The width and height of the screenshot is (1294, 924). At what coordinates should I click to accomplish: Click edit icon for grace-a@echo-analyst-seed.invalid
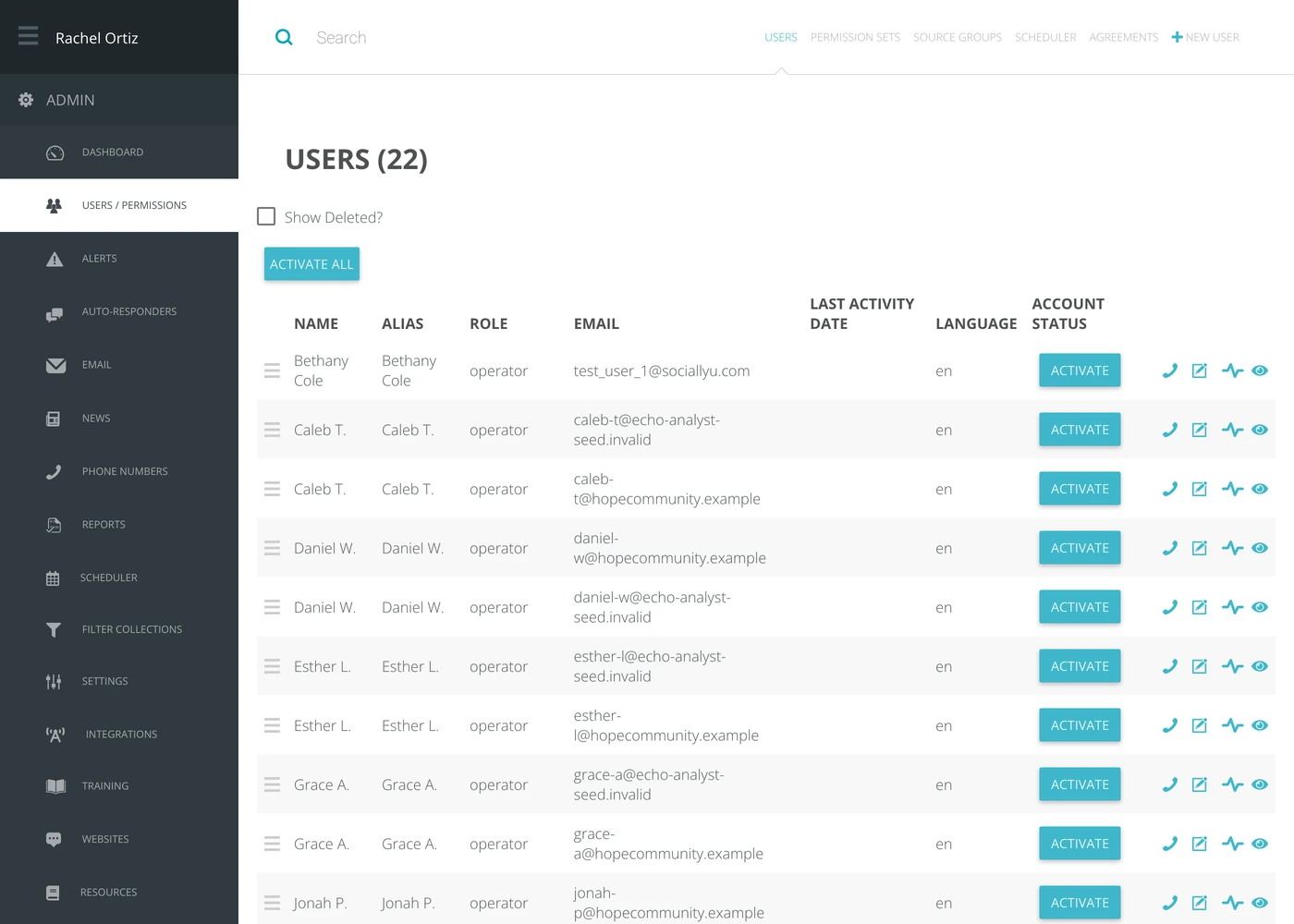pyautogui.click(x=1199, y=784)
